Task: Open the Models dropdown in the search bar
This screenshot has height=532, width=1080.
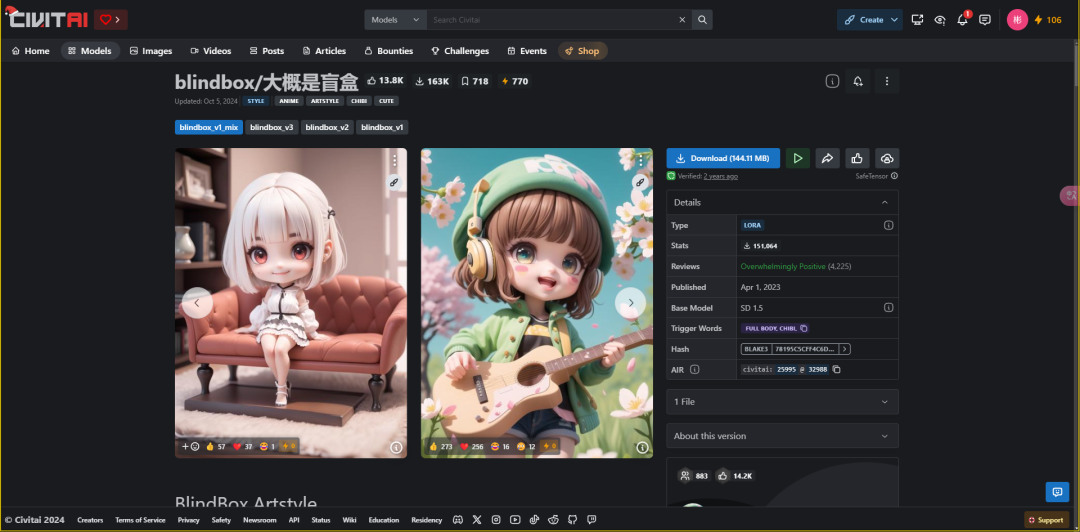Action: pos(395,20)
